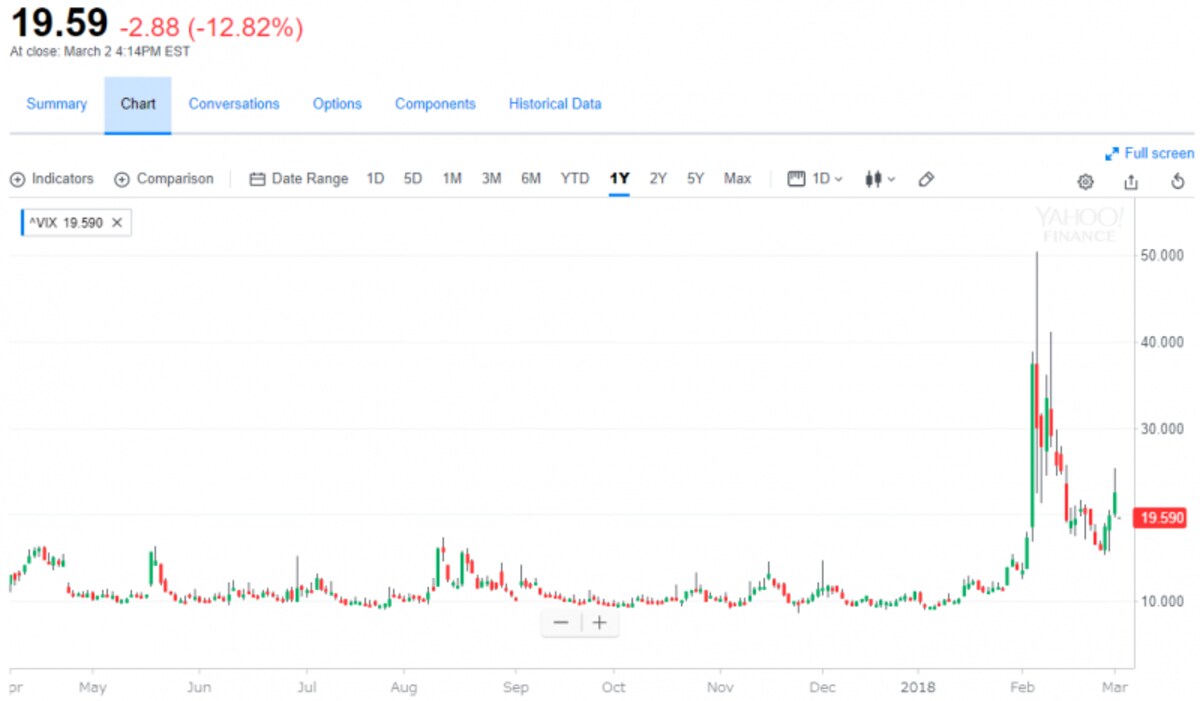Remove the ^VIX symbol tag
The image size is (1200, 701).
pyautogui.click(x=116, y=223)
